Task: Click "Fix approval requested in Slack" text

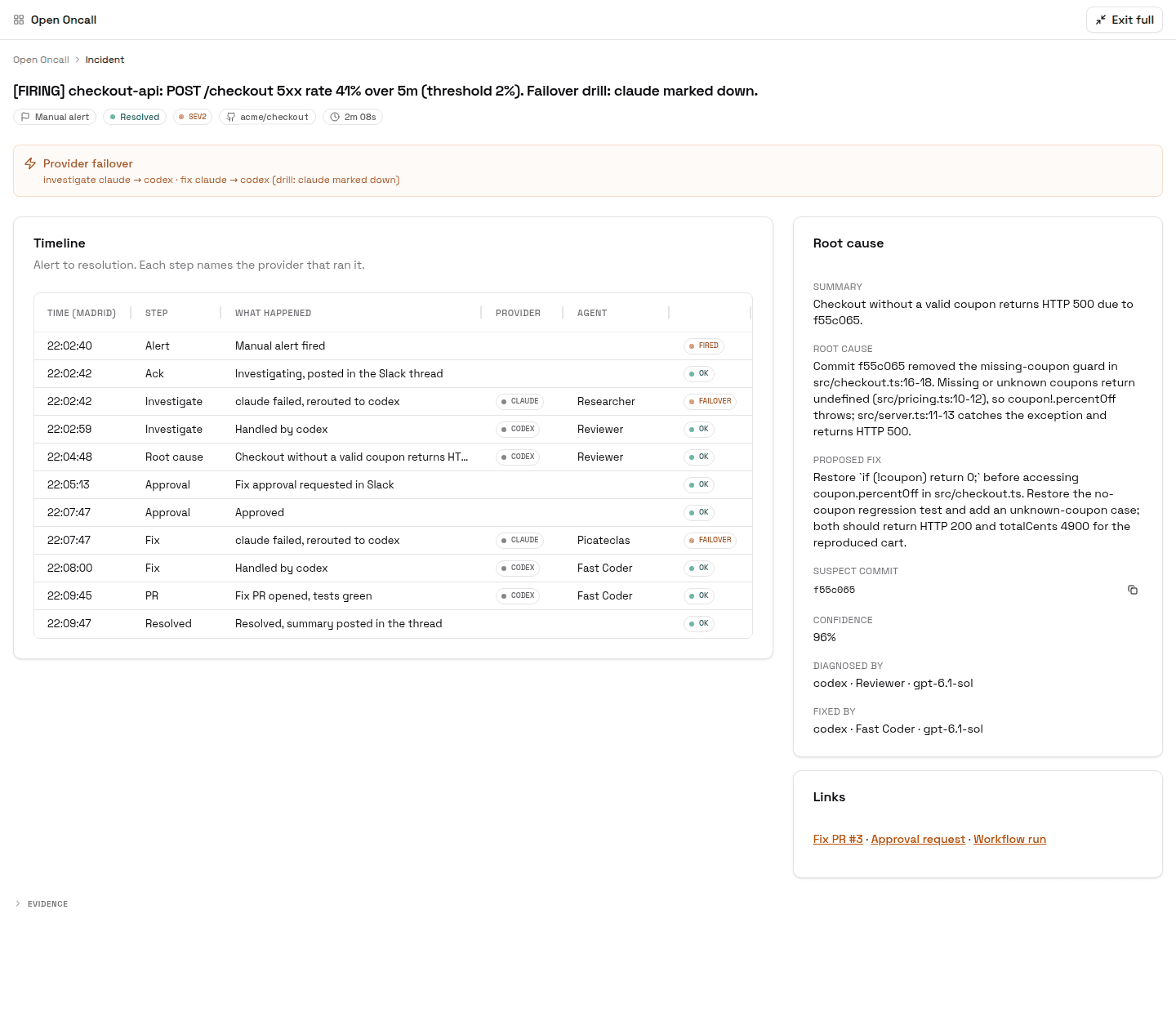Action: [314, 484]
